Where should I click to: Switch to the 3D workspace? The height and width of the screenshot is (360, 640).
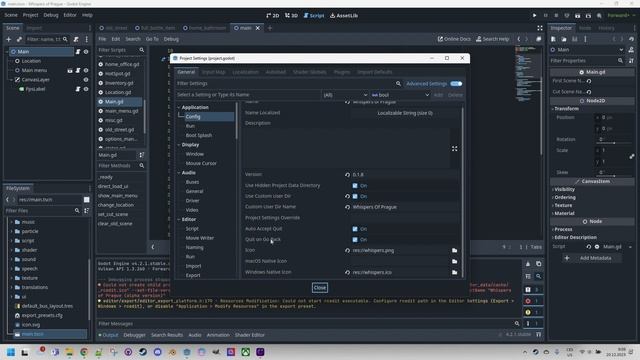pyautogui.click(x=291, y=16)
